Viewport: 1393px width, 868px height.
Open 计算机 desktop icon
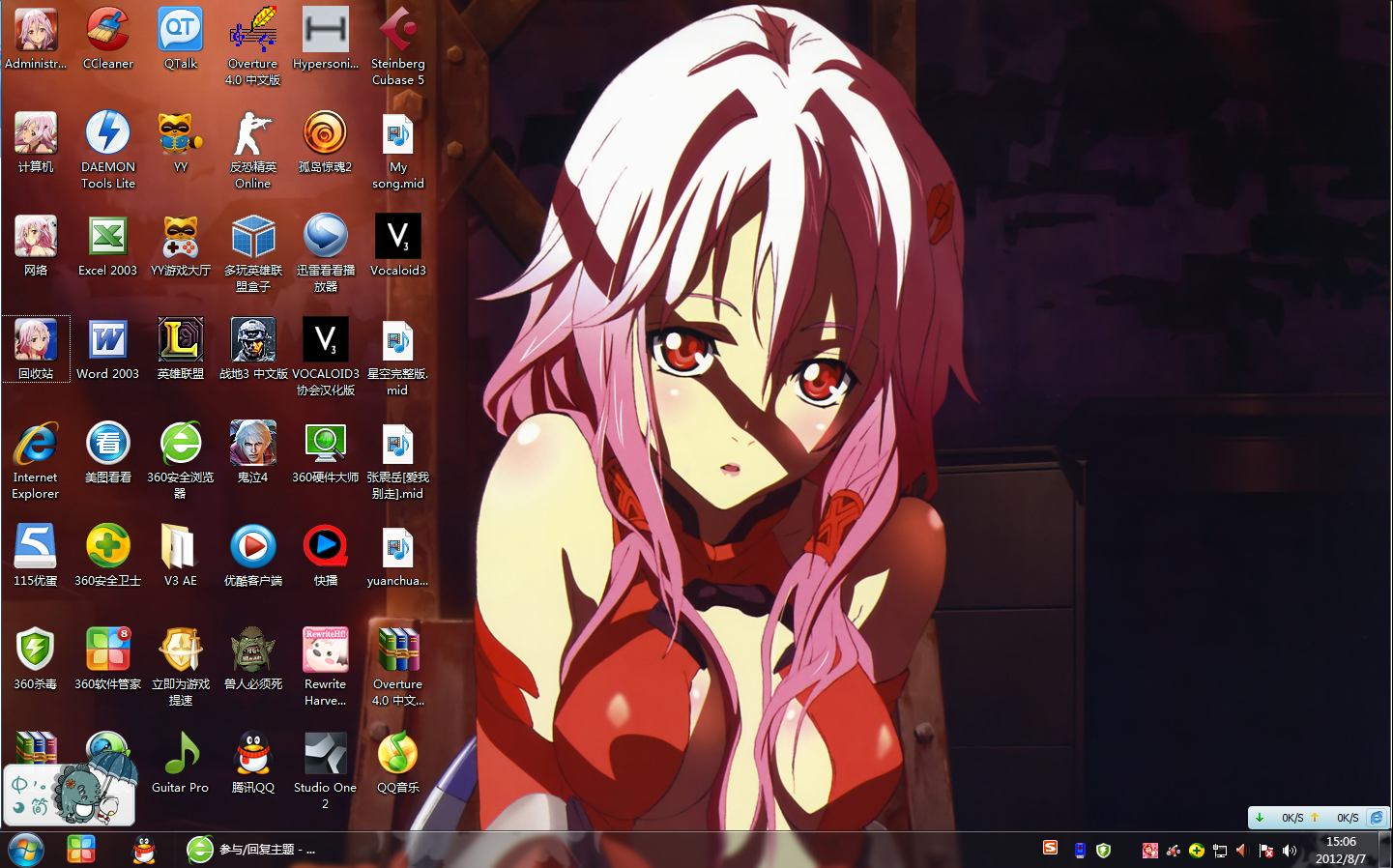coord(36,142)
